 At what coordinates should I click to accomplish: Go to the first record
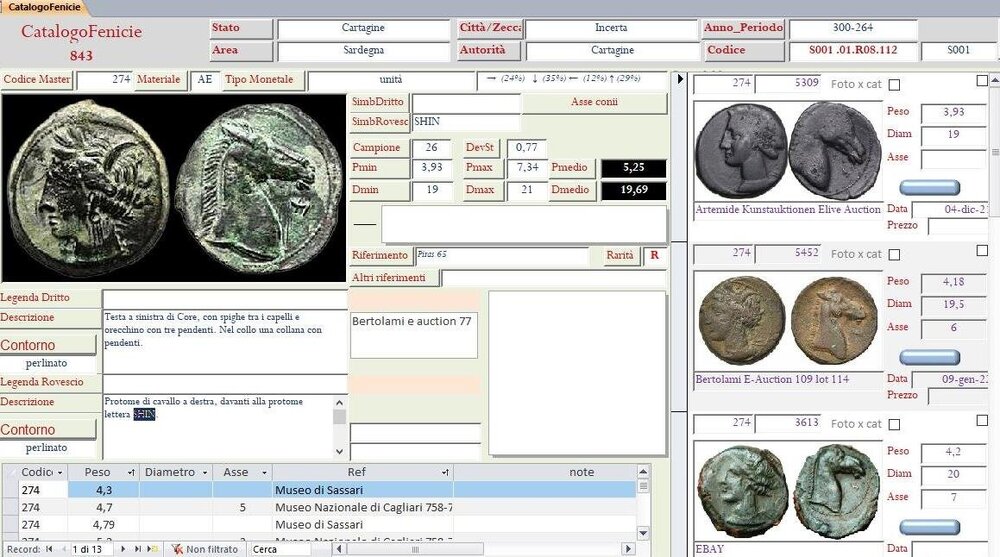(x=47, y=549)
